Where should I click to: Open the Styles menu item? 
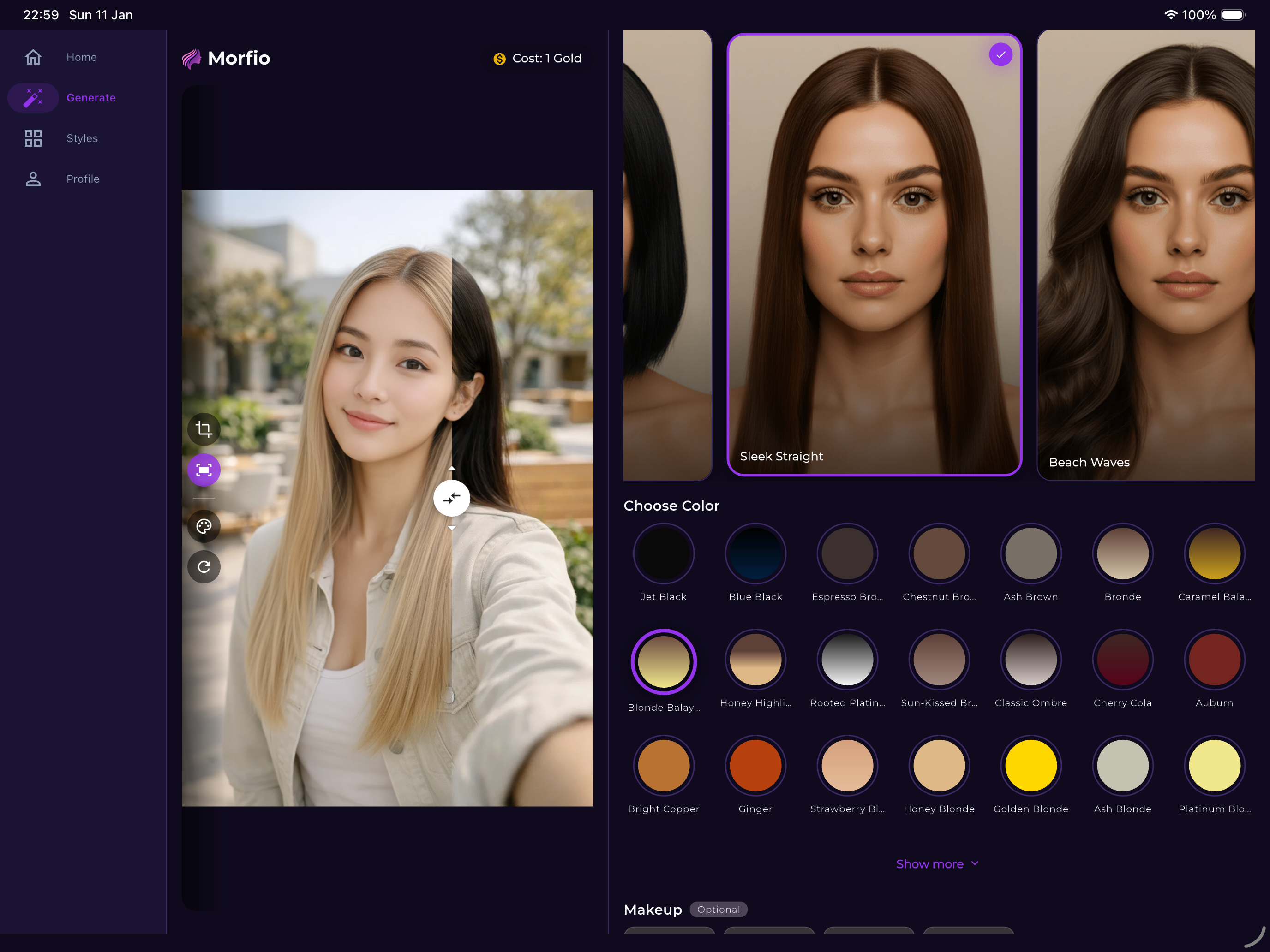pos(82,138)
